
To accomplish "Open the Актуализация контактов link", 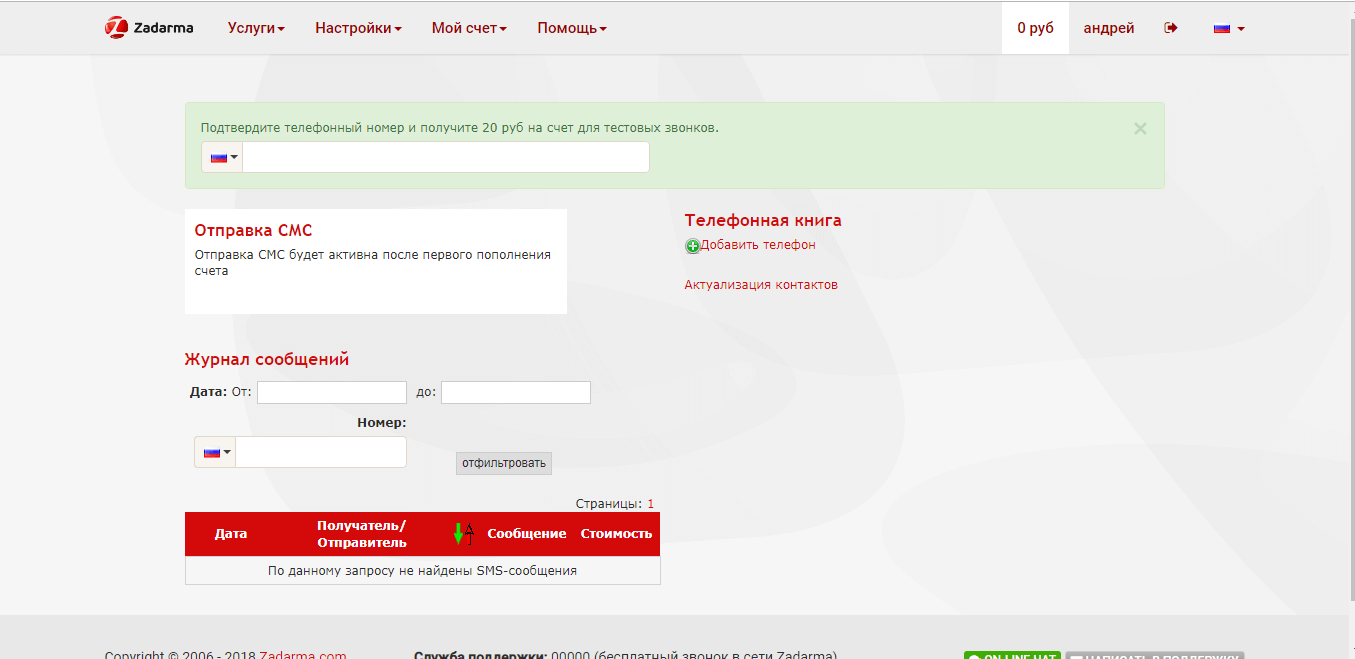I will 761,285.
